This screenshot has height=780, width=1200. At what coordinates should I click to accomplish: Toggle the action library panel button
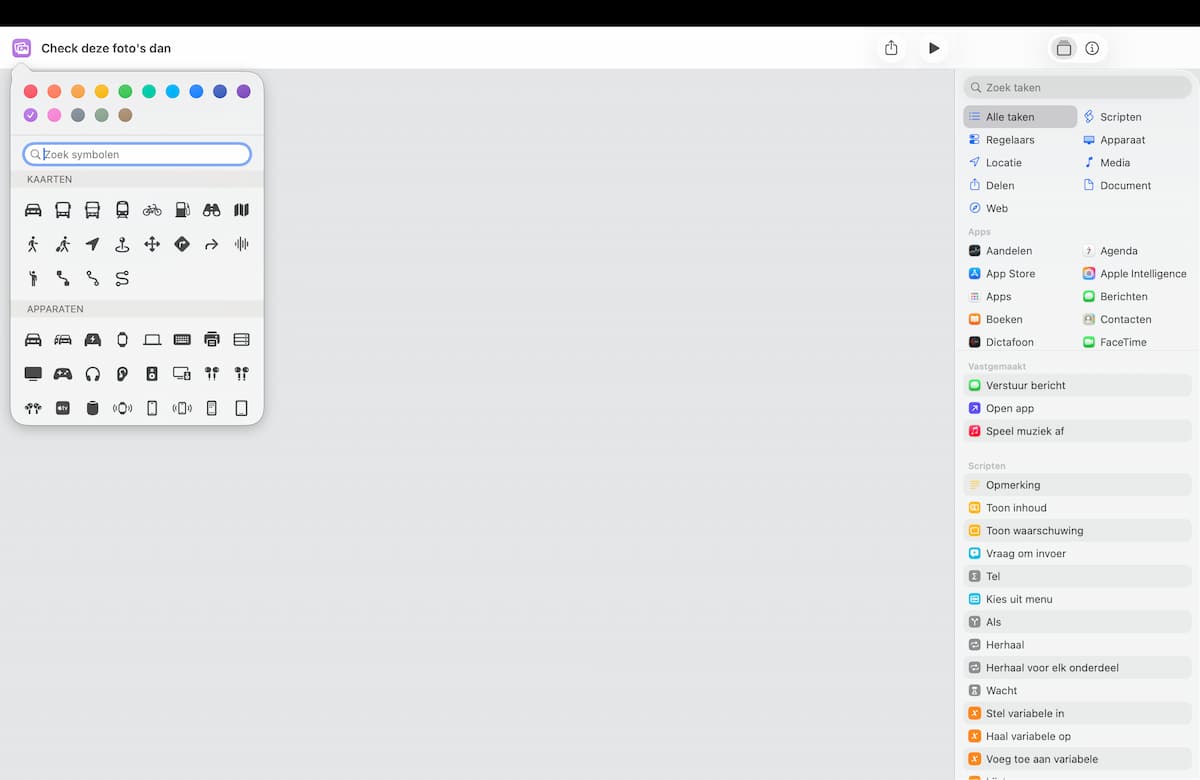point(1064,48)
